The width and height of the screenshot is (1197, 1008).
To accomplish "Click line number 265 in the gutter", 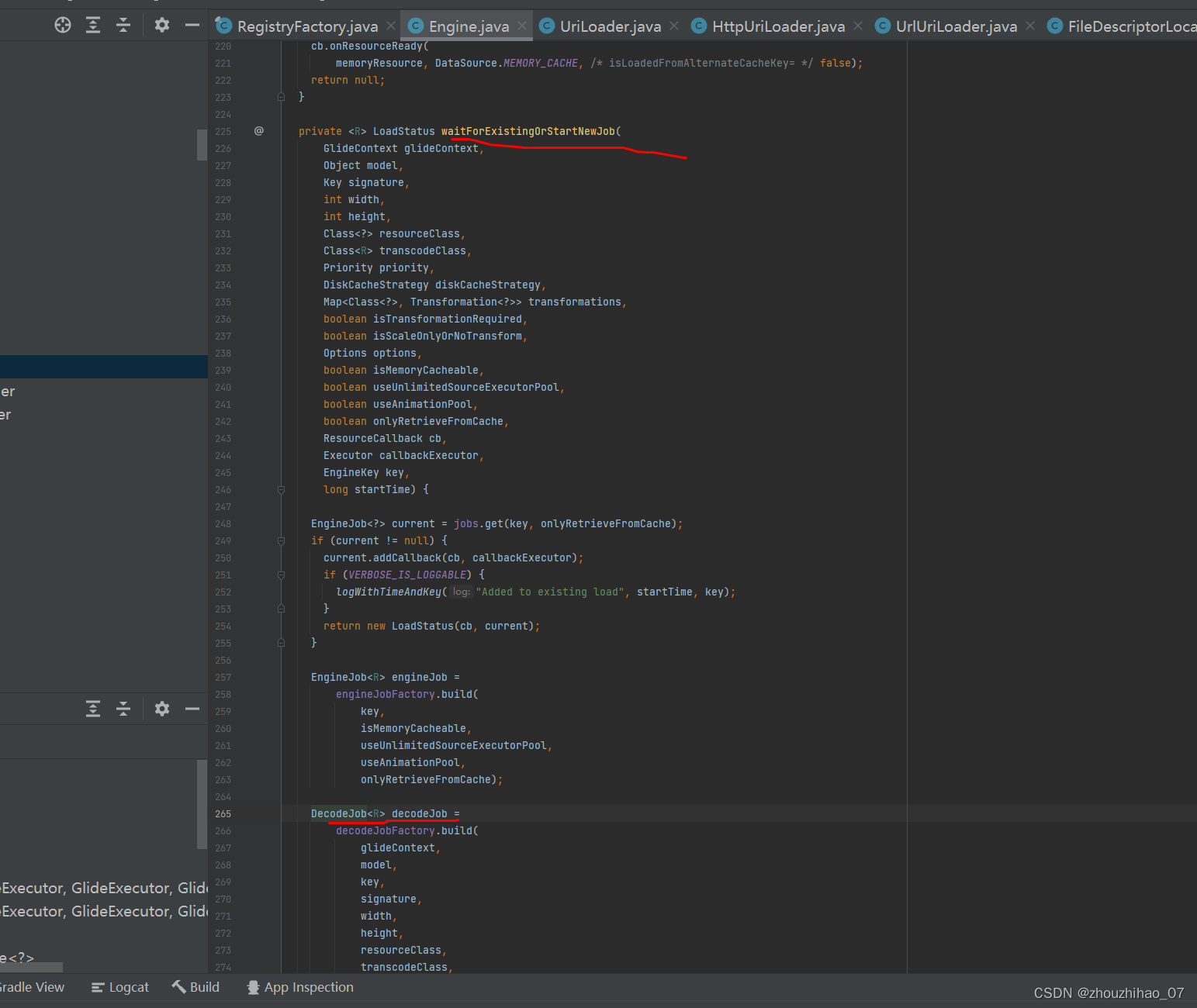I will pyautogui.click(x=223, y=813).
